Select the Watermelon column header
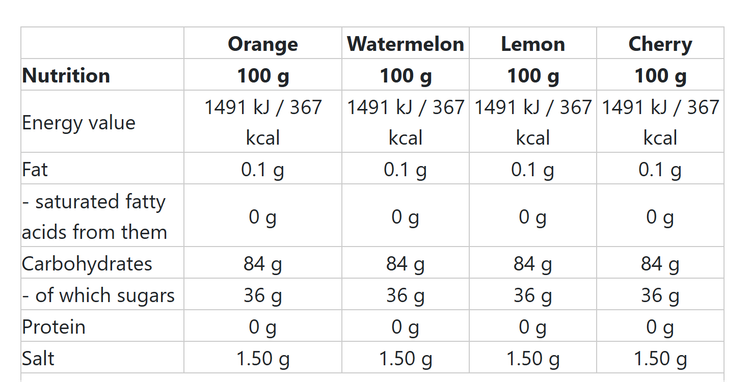This screenshot has height=382, width=750. 406,44
